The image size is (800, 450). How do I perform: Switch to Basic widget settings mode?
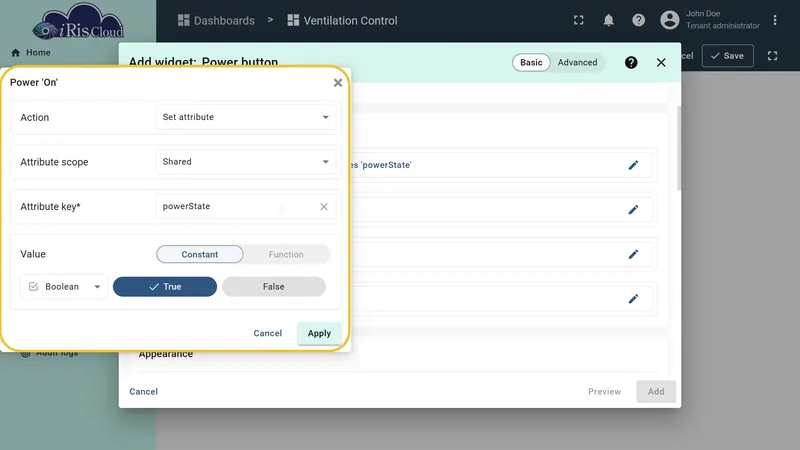pyautogui.click(x=531, y=62)
